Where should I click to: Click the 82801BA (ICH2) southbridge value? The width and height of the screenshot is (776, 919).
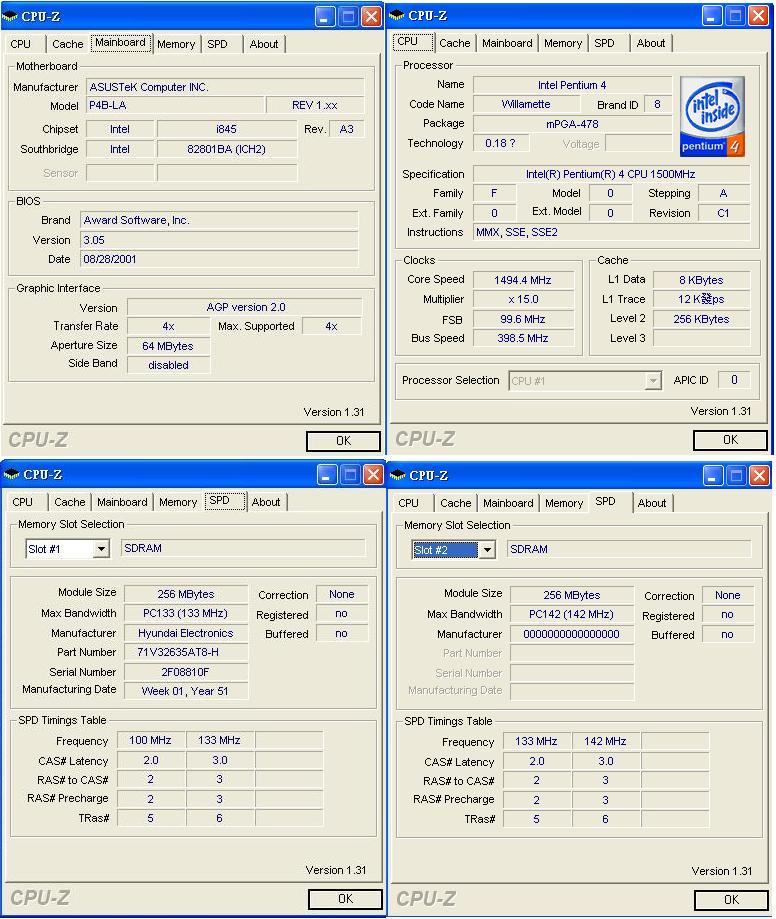tap(226, 149)
